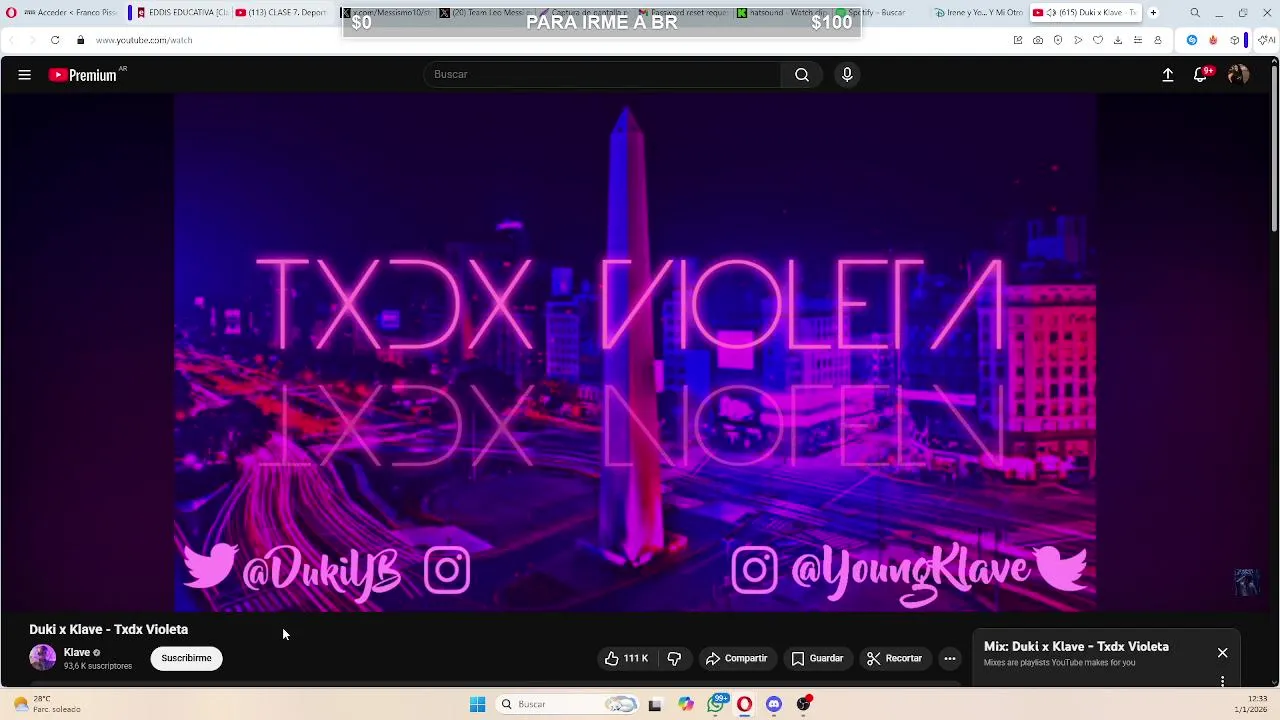
Task: Start voice search with microphone icon
Action: 847,74
